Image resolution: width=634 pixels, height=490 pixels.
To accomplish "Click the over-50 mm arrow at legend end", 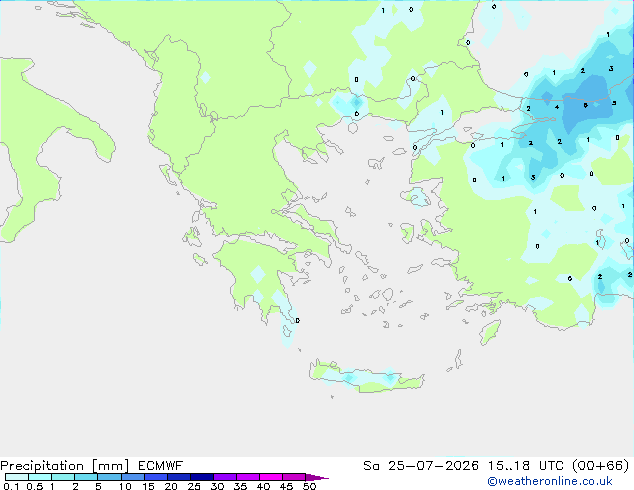I will coord(317,477).
